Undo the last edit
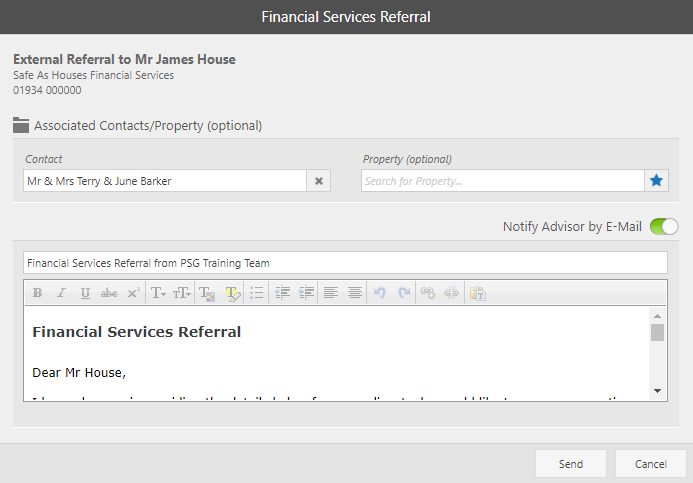This screenshot has width=693, height=483. point(380,293)
